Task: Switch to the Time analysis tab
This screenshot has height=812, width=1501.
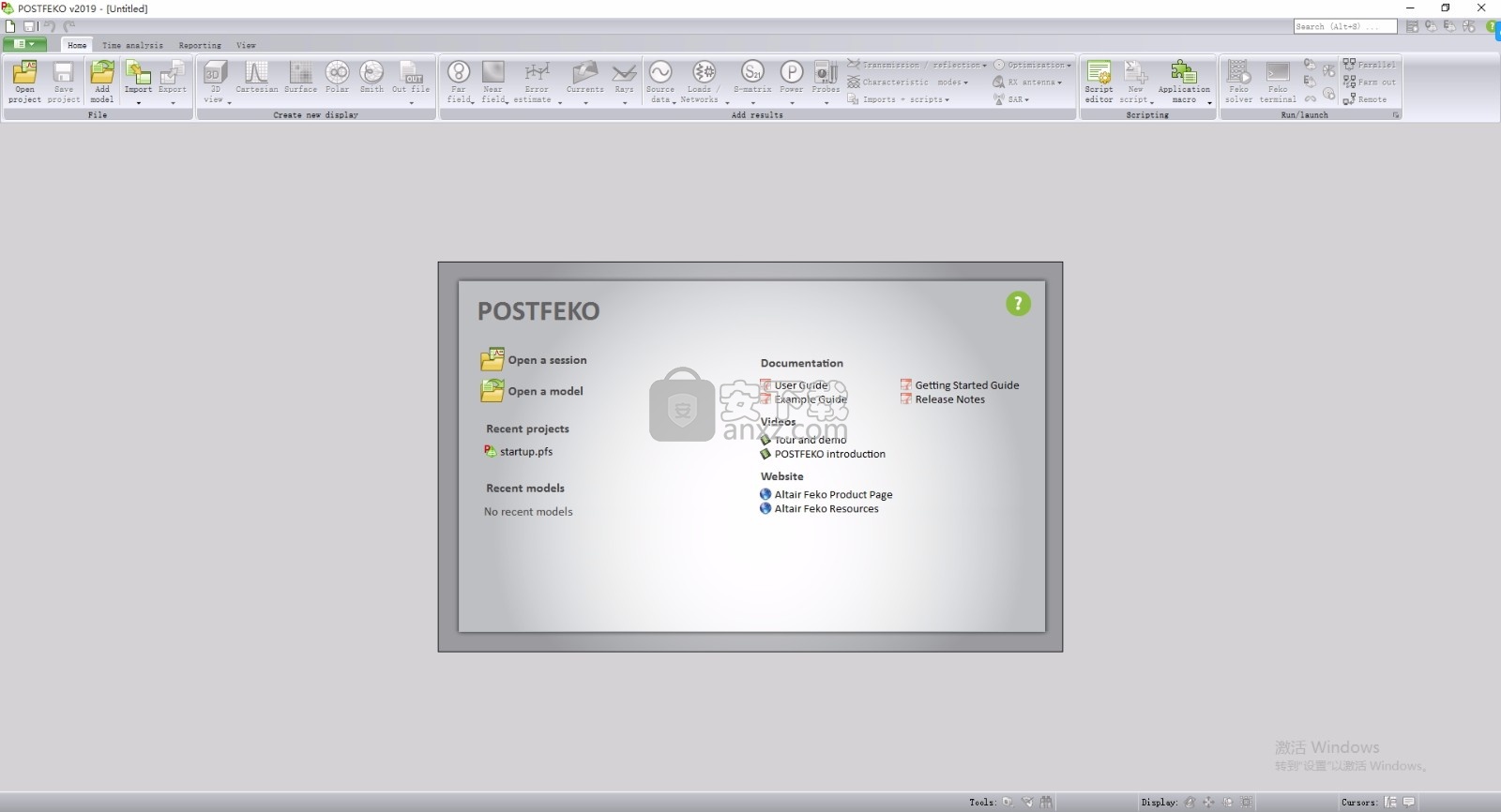Action: [x=132, y=45]
